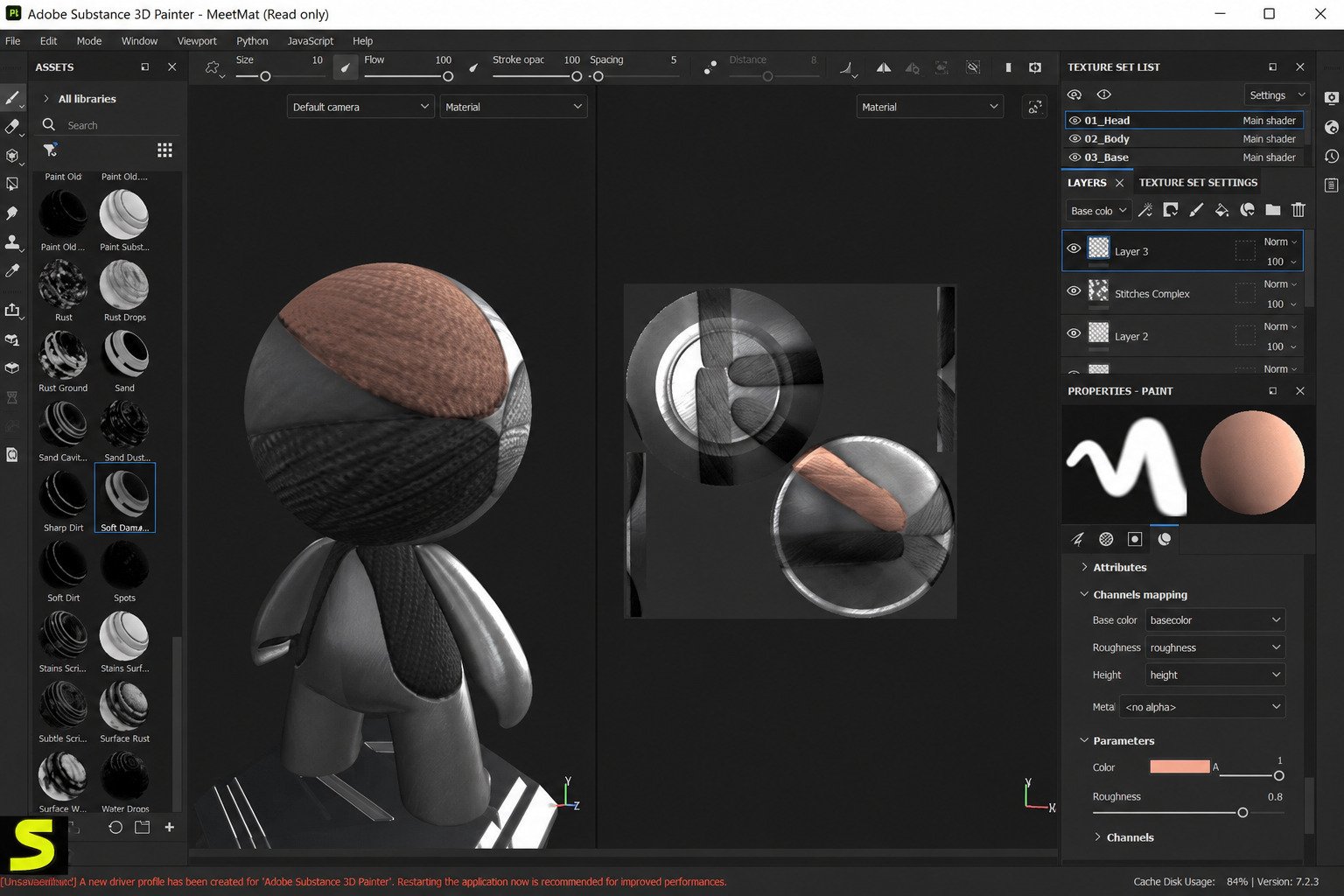1344x896 pixels.
Task: Open the smart material icon in Layers toolbar
Action: (1247, 210)
